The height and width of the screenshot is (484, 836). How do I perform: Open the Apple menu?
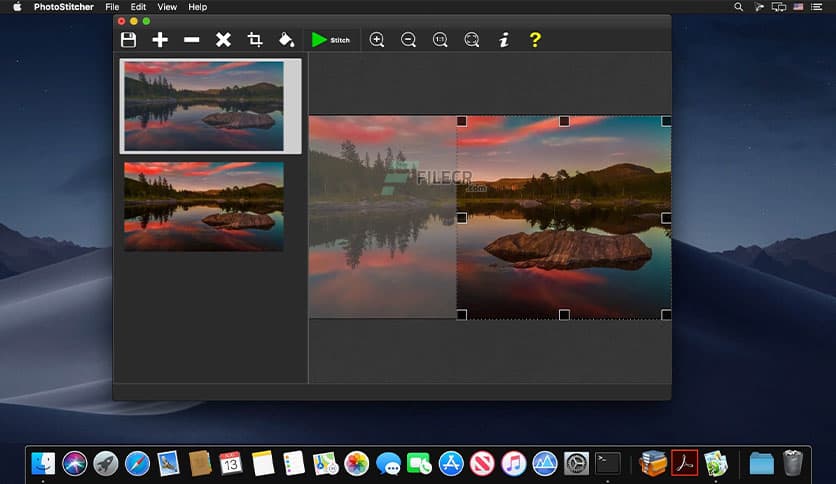pyautogui.click(x=17, y=7)
